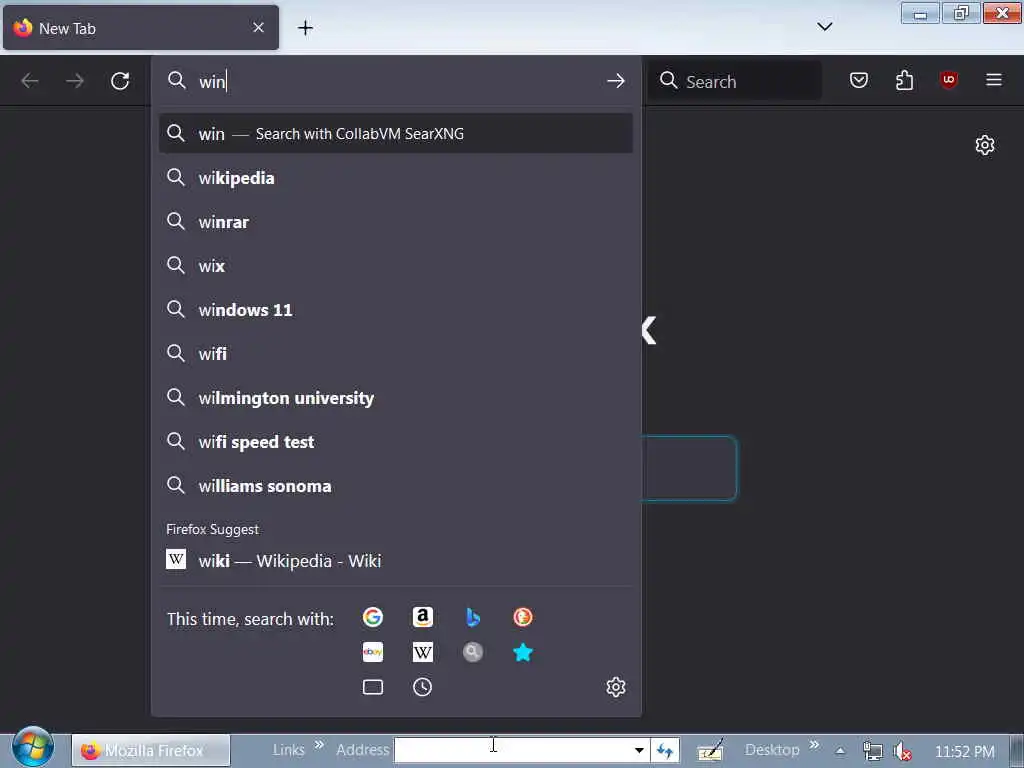
Task: Select 'win — Search with CollabVM SearXNG'
Action: 396,133
